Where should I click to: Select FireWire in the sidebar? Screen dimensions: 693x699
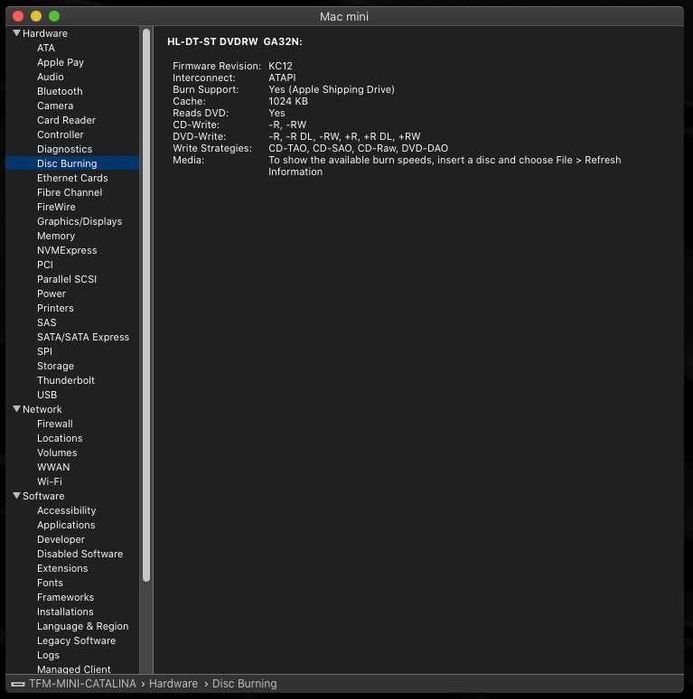(56, 207)
